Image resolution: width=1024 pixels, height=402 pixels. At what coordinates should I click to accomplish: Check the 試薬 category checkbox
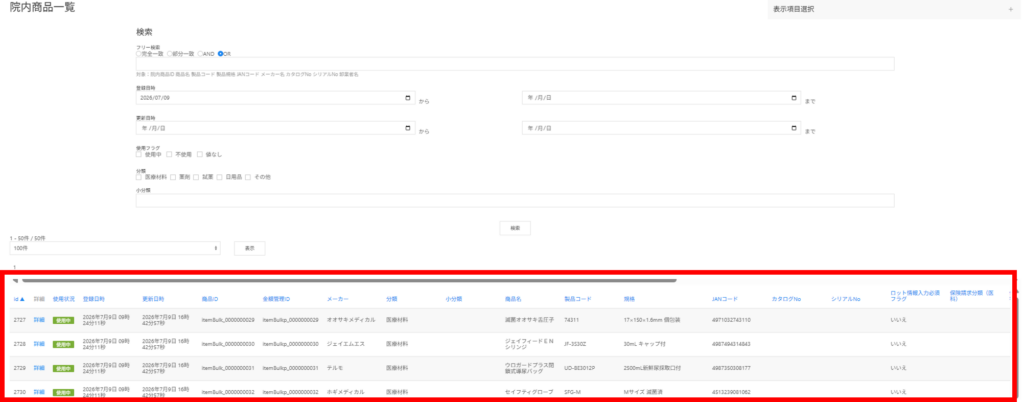pyautogui.click(x=196, y=177)
